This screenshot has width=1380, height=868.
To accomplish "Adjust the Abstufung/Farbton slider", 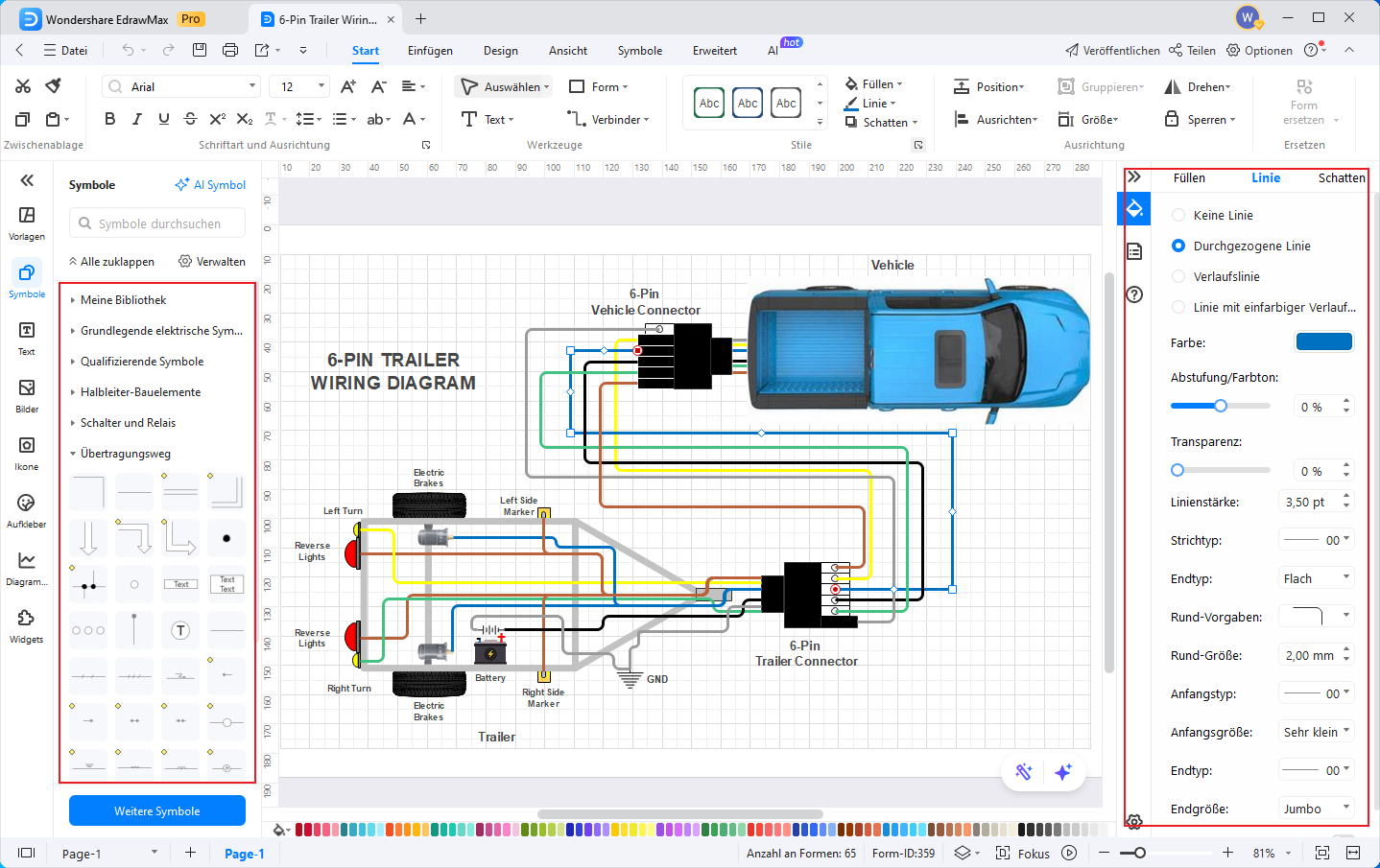I will 1221,406.
